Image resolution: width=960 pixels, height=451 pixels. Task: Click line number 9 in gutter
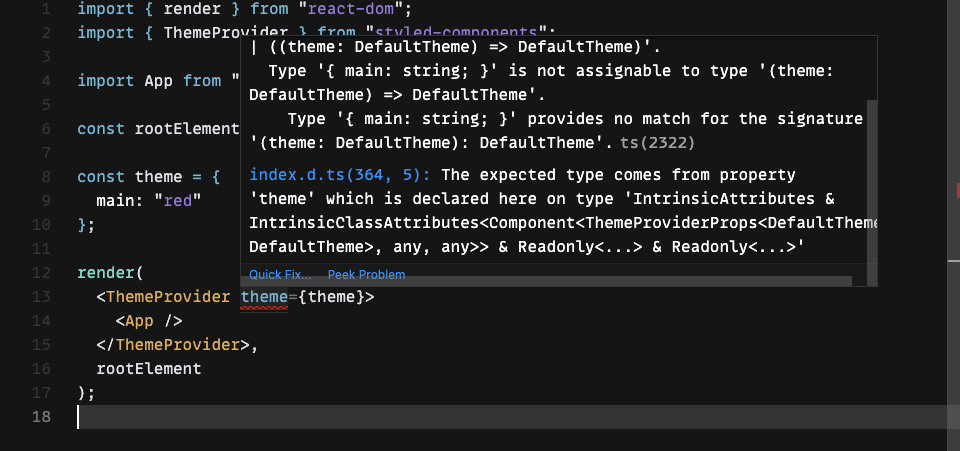[x=46, y=201]
